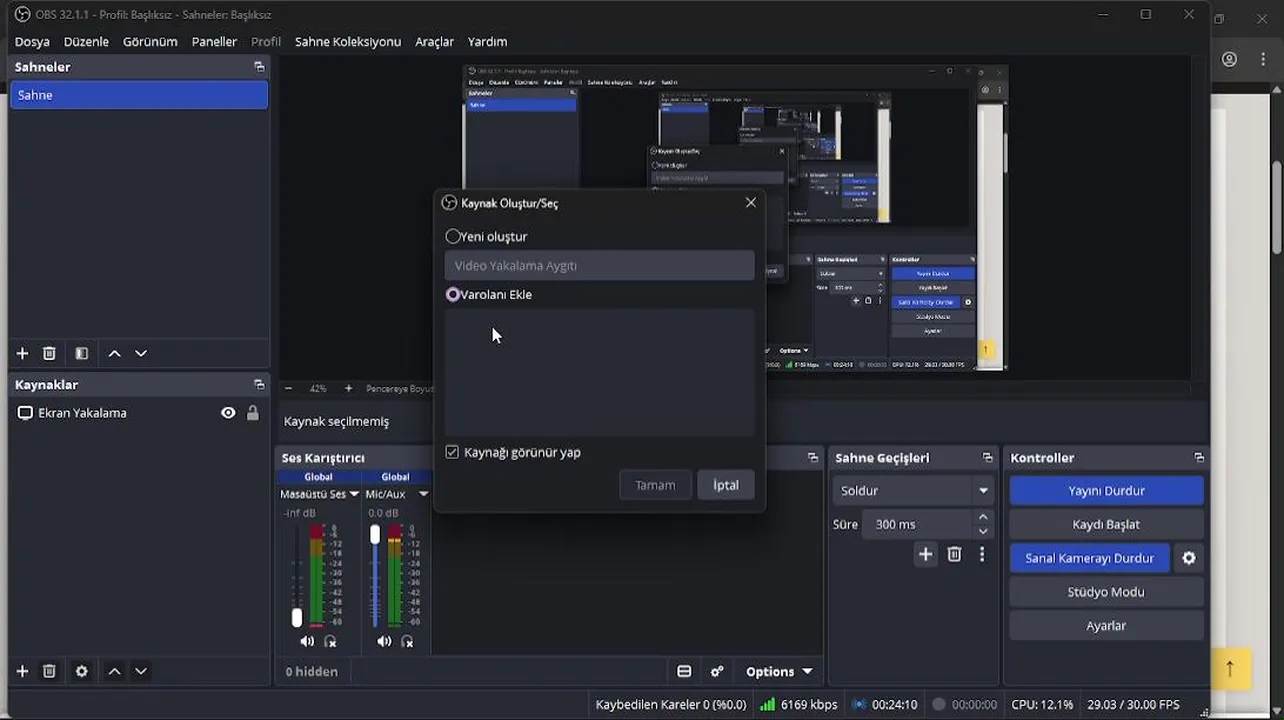
Task: Select Ekran Yakalama source row
Action: coord(139,412)
